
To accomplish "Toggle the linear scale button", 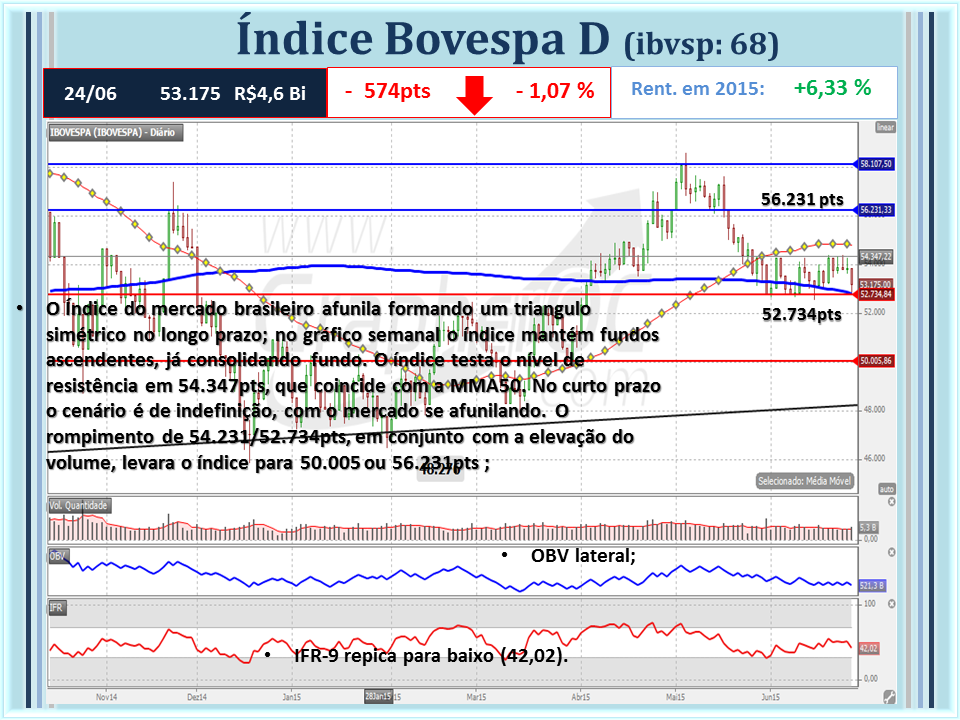I will tap(885, 127).
